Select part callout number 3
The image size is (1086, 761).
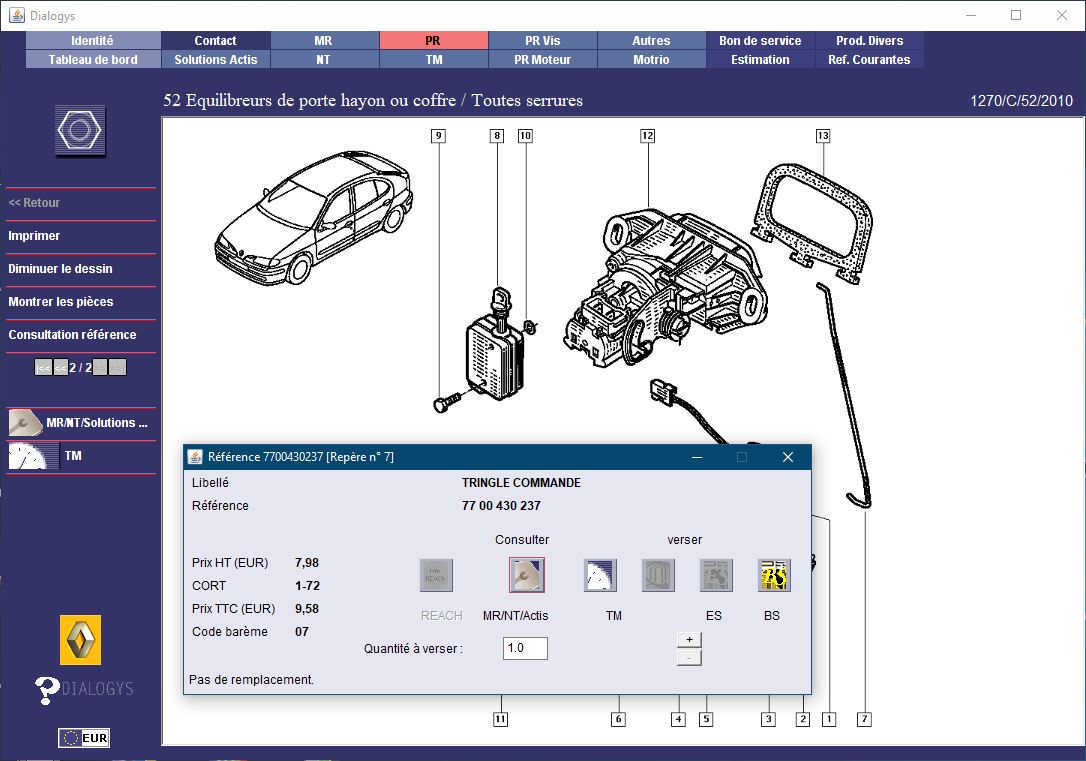(768, 719)
